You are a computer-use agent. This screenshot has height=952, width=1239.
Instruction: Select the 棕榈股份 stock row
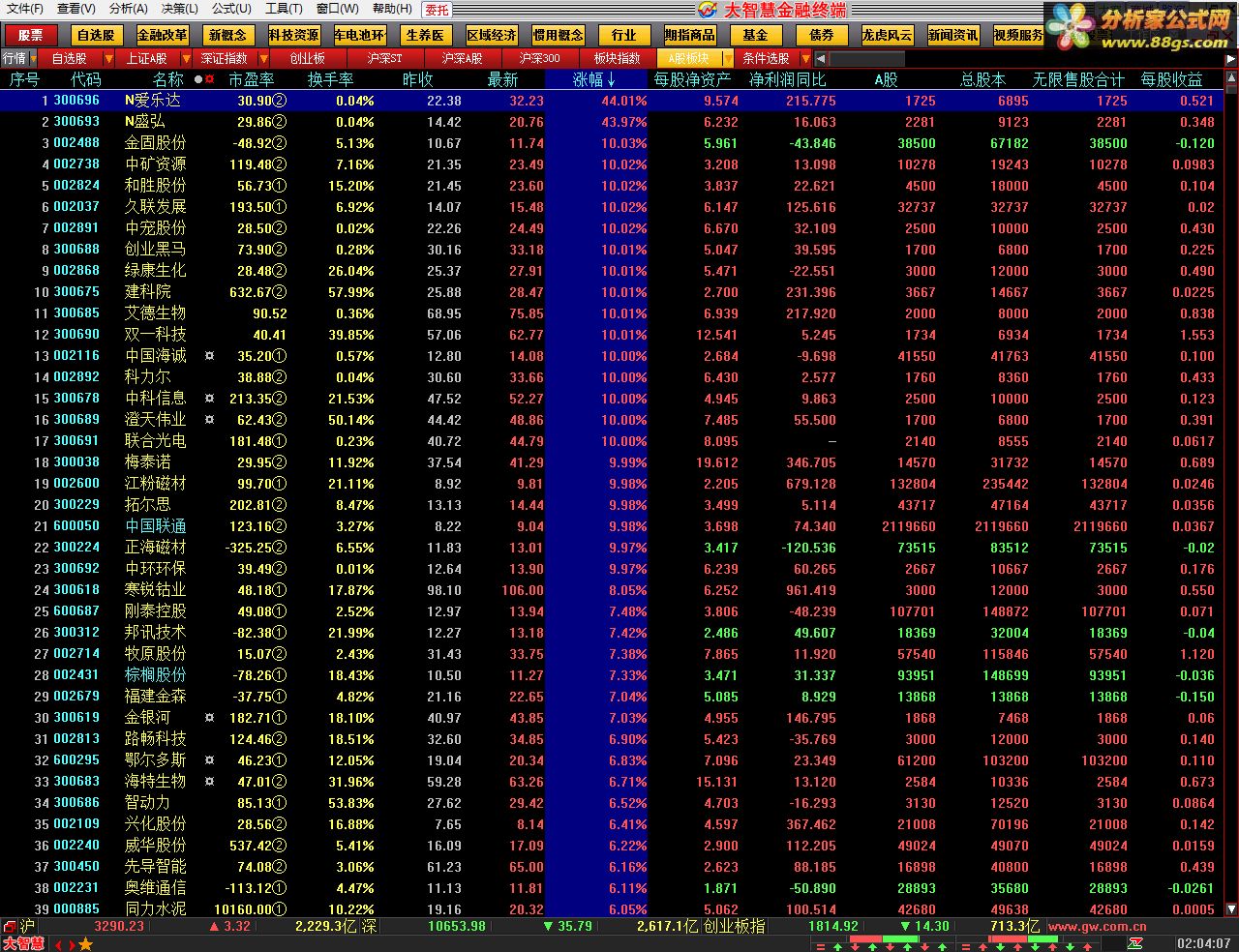(612, 675)
